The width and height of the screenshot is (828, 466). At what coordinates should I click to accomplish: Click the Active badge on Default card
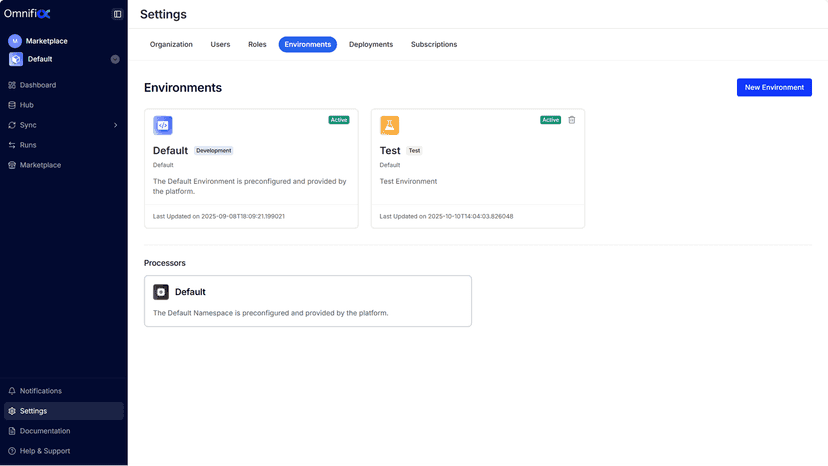coord(339,120)
